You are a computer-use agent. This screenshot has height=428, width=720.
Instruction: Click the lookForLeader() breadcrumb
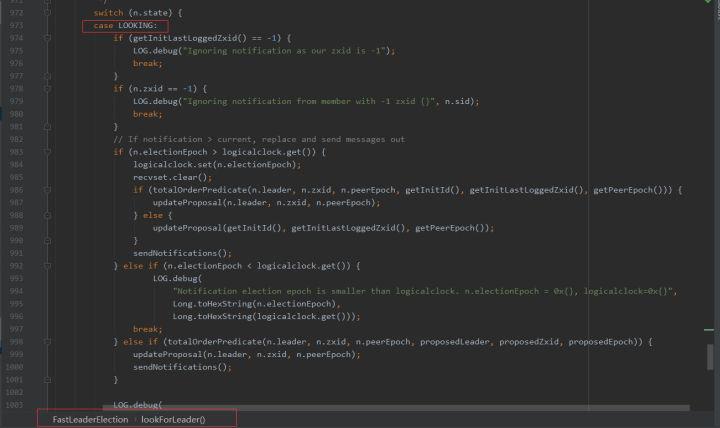click(172, 419)
